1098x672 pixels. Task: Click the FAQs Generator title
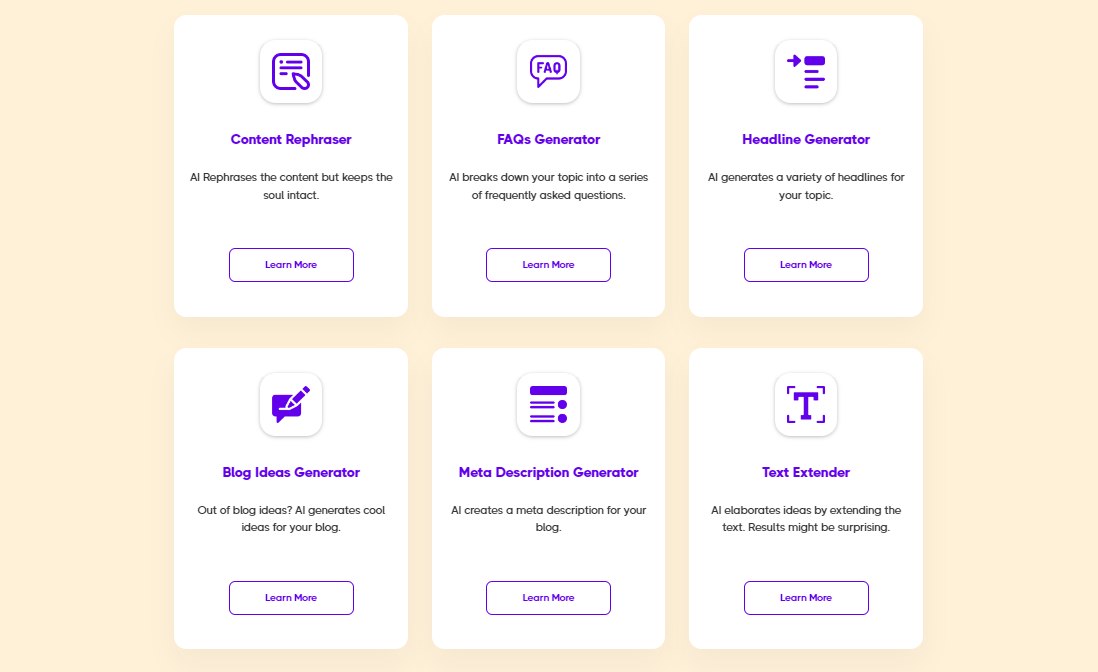pyautogui.click(x=548, y=139)
